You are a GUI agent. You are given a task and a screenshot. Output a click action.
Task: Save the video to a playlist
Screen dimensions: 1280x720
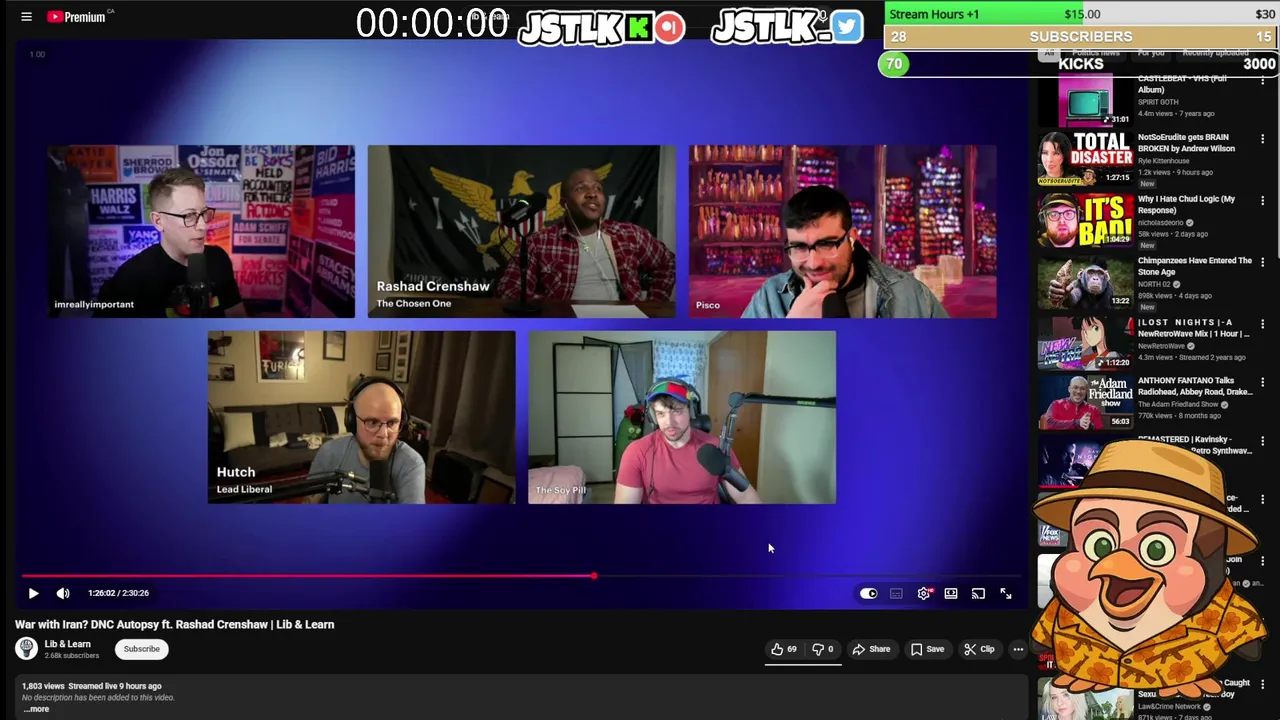click(x=927, y=649)
